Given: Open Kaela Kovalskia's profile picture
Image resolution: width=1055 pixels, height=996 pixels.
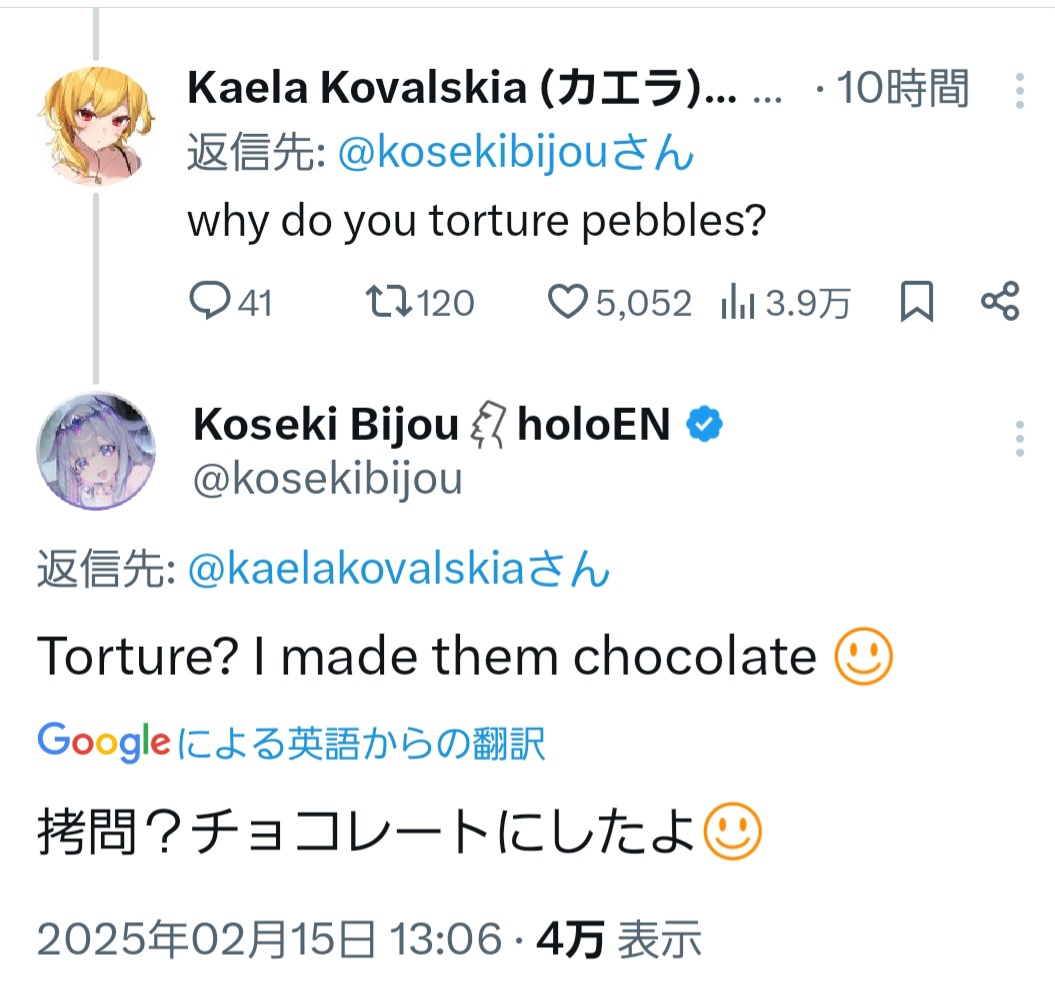Looking at the screenshot, I should pos(96,127).
